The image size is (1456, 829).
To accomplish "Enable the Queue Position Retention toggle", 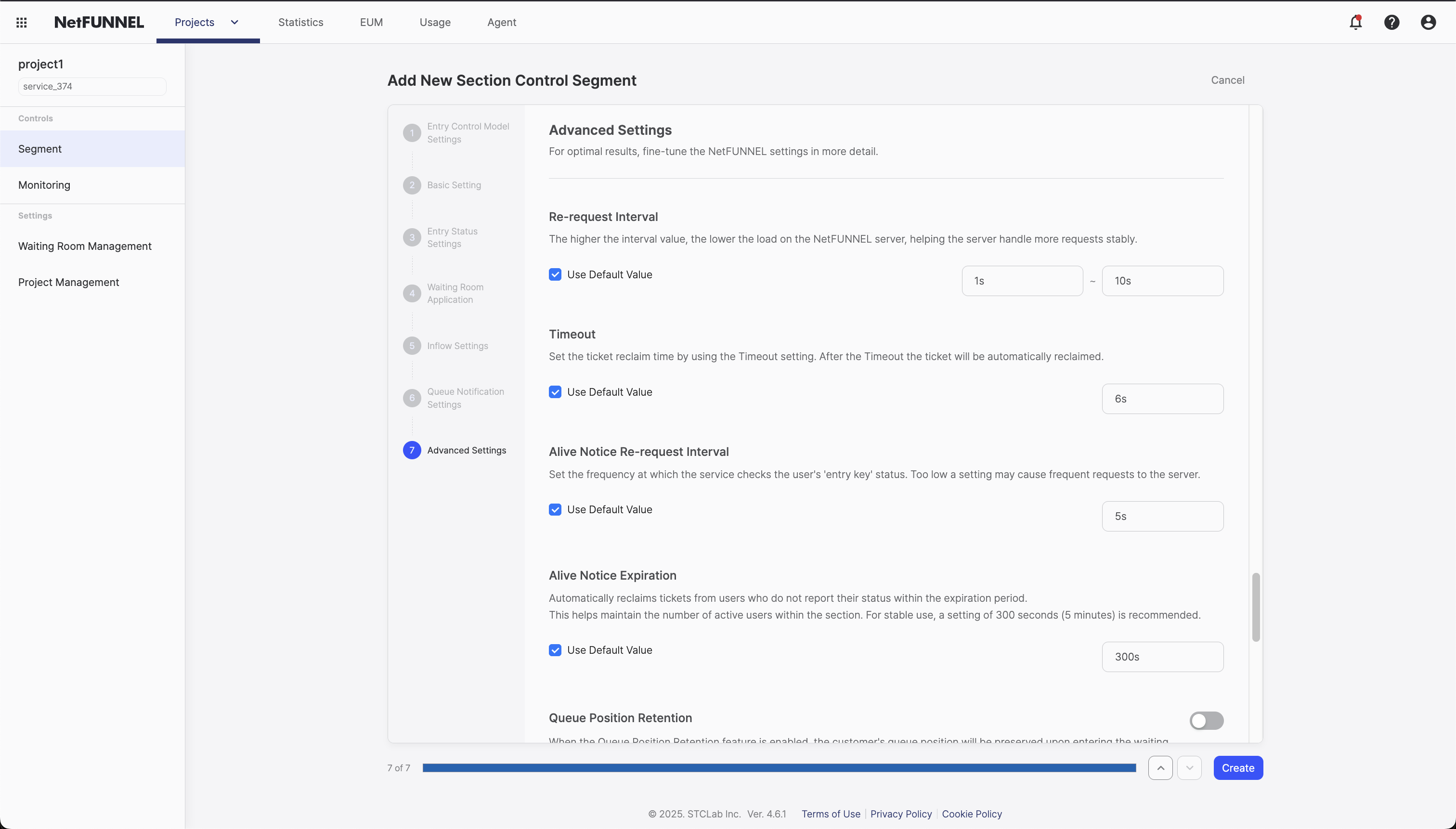I will pos(1206,720).
